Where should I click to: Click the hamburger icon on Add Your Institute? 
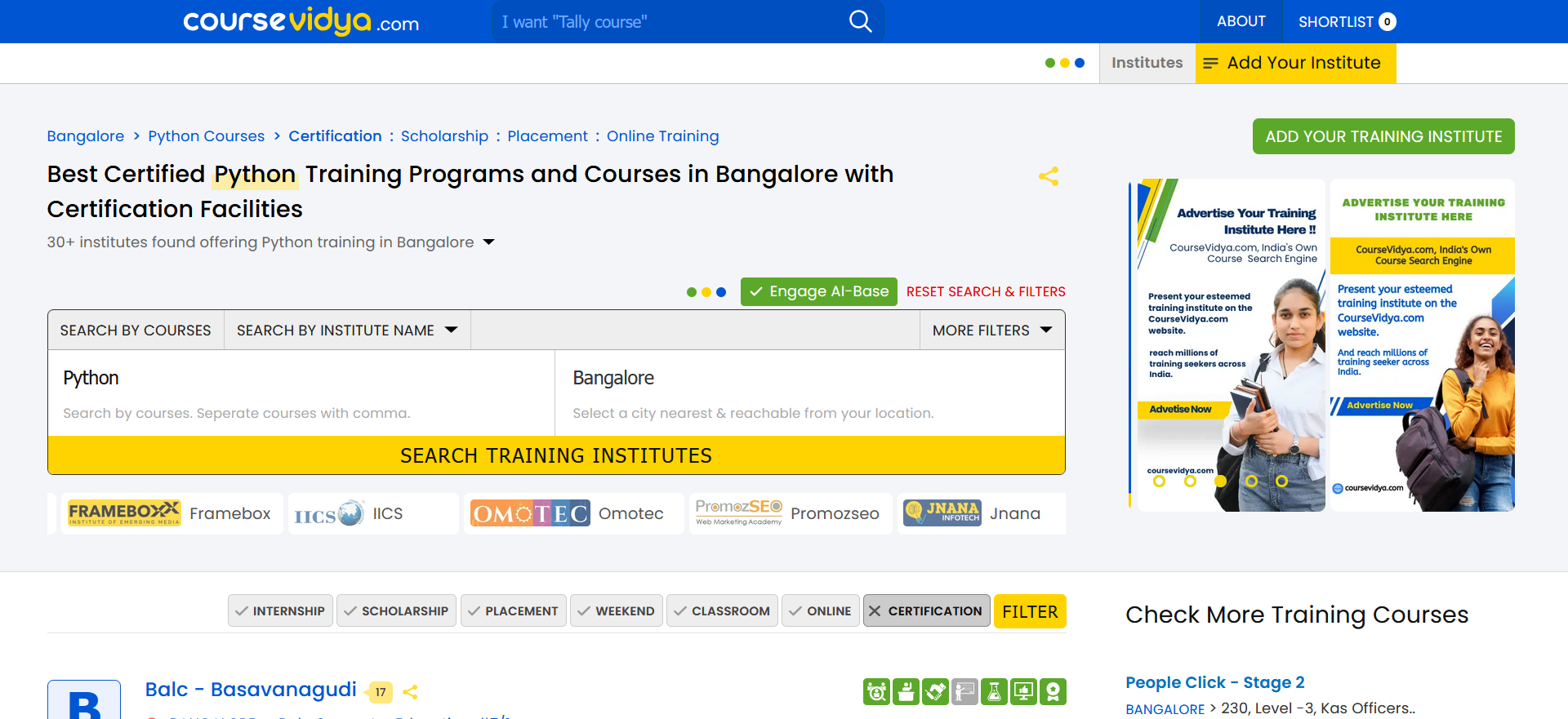click(x=1210, y=63)
